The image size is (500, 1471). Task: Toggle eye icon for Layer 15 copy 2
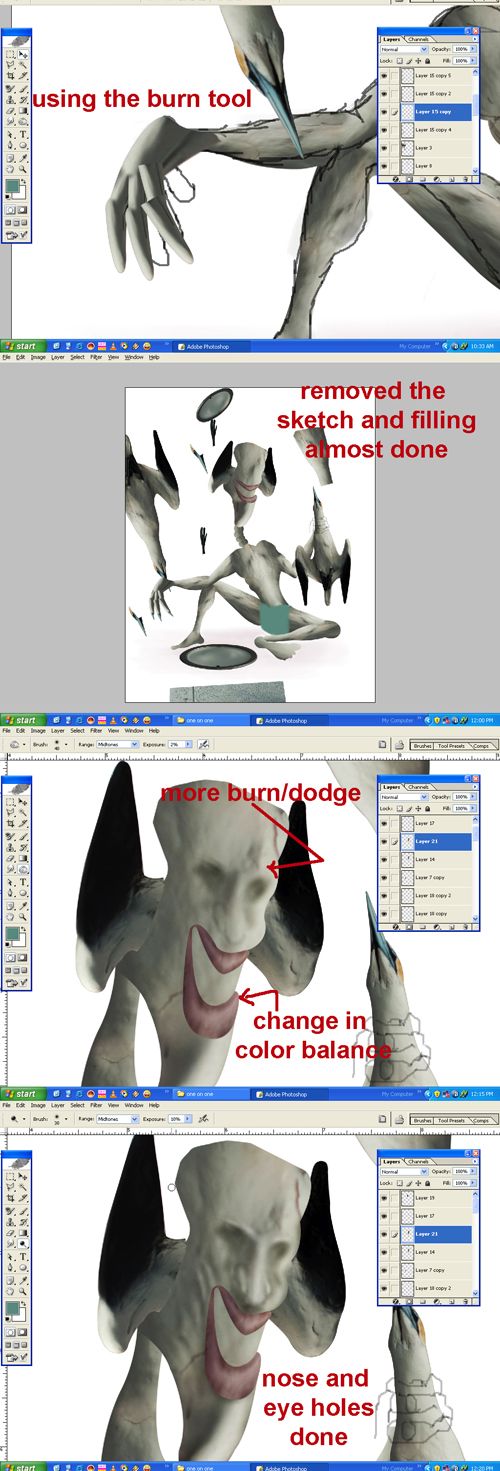[384, 94]
